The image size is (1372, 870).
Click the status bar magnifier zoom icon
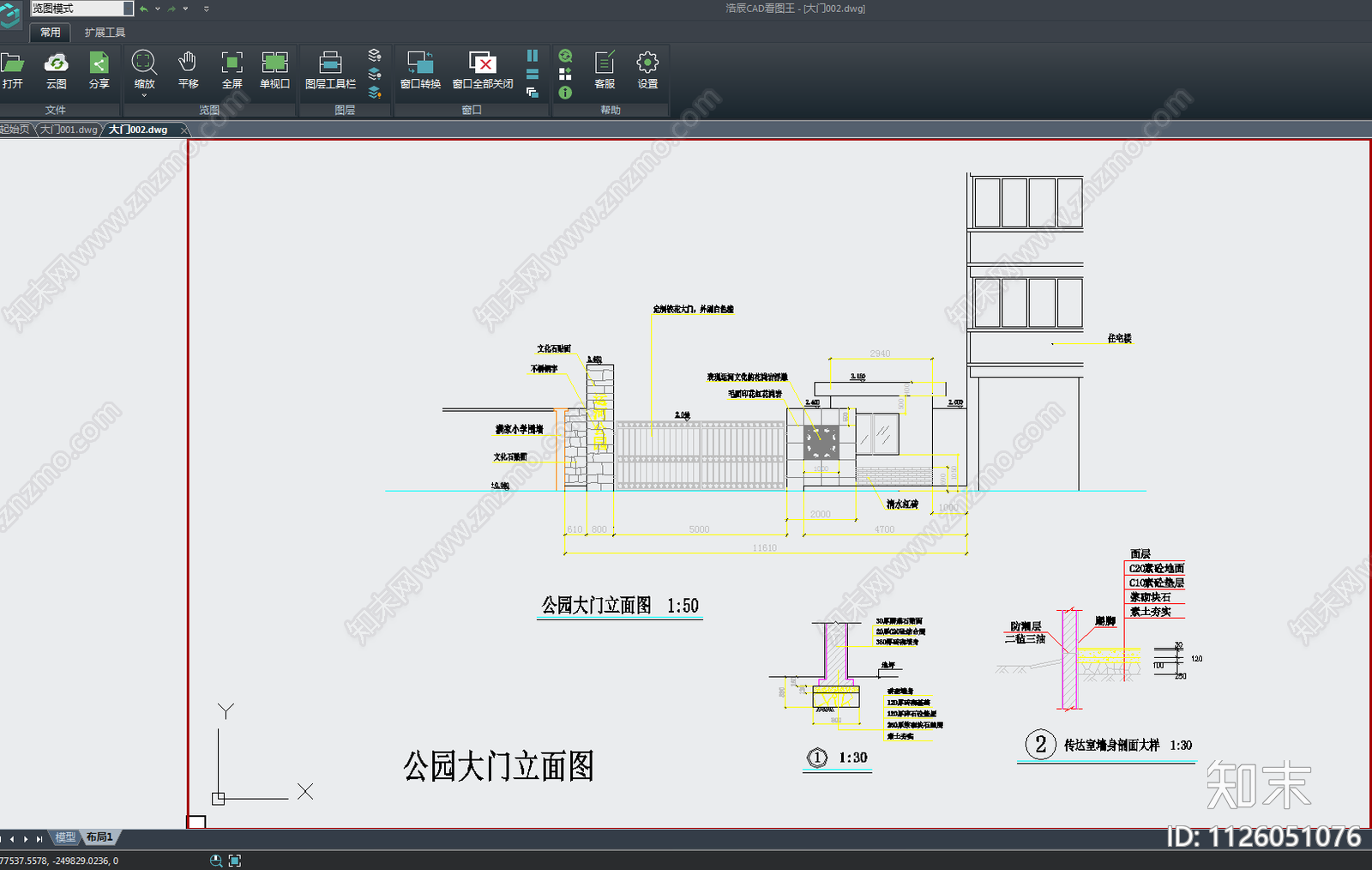216,861
